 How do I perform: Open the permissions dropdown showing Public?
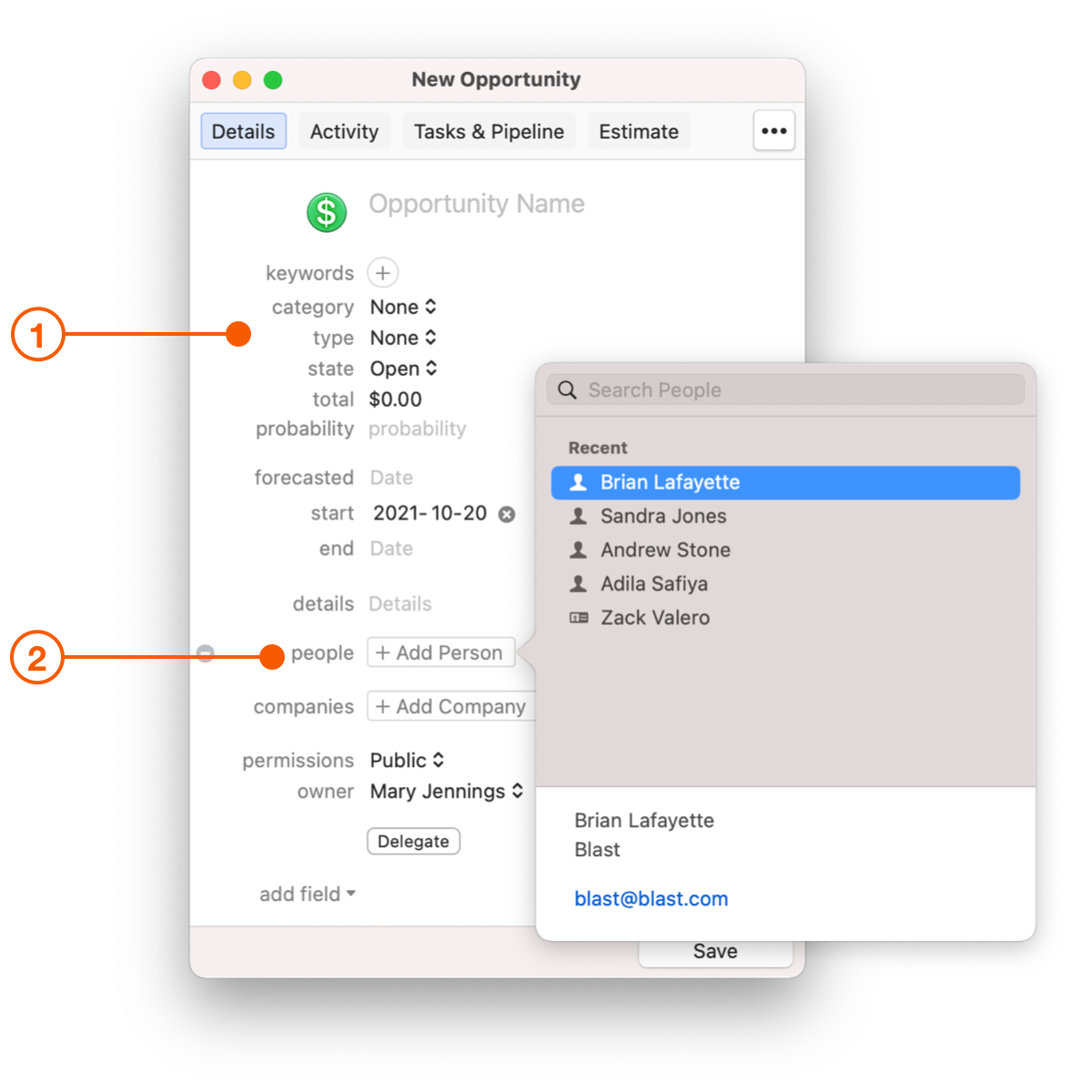[407, 761]
